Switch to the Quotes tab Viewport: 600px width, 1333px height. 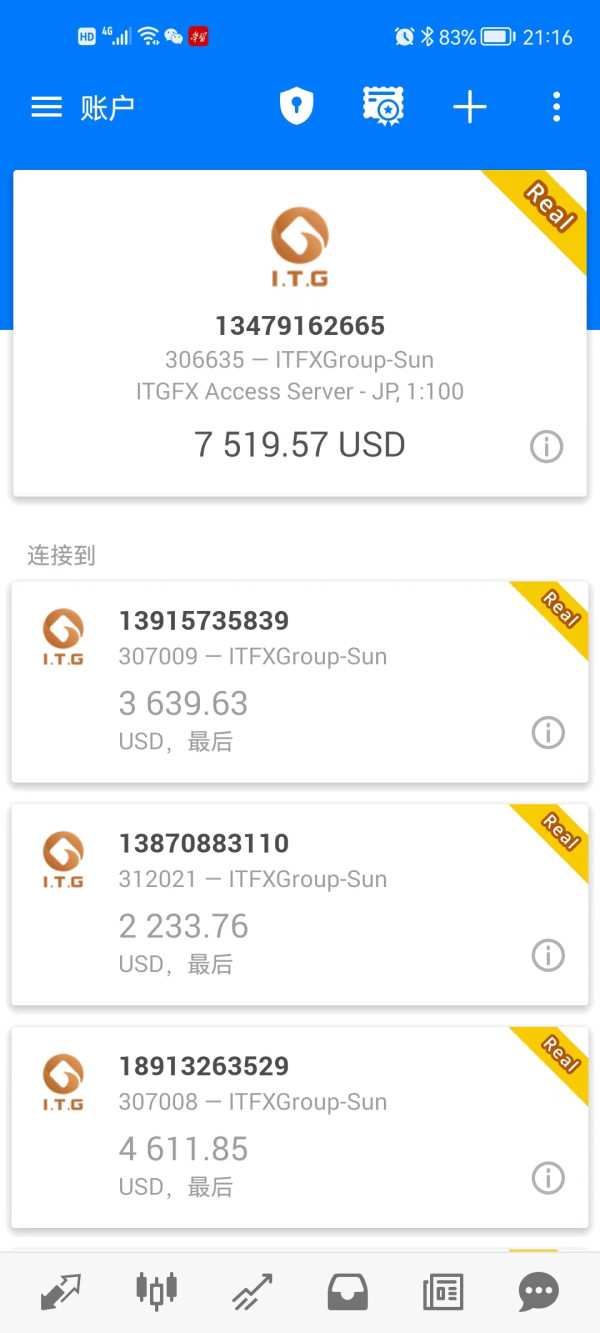point(60,1292)
